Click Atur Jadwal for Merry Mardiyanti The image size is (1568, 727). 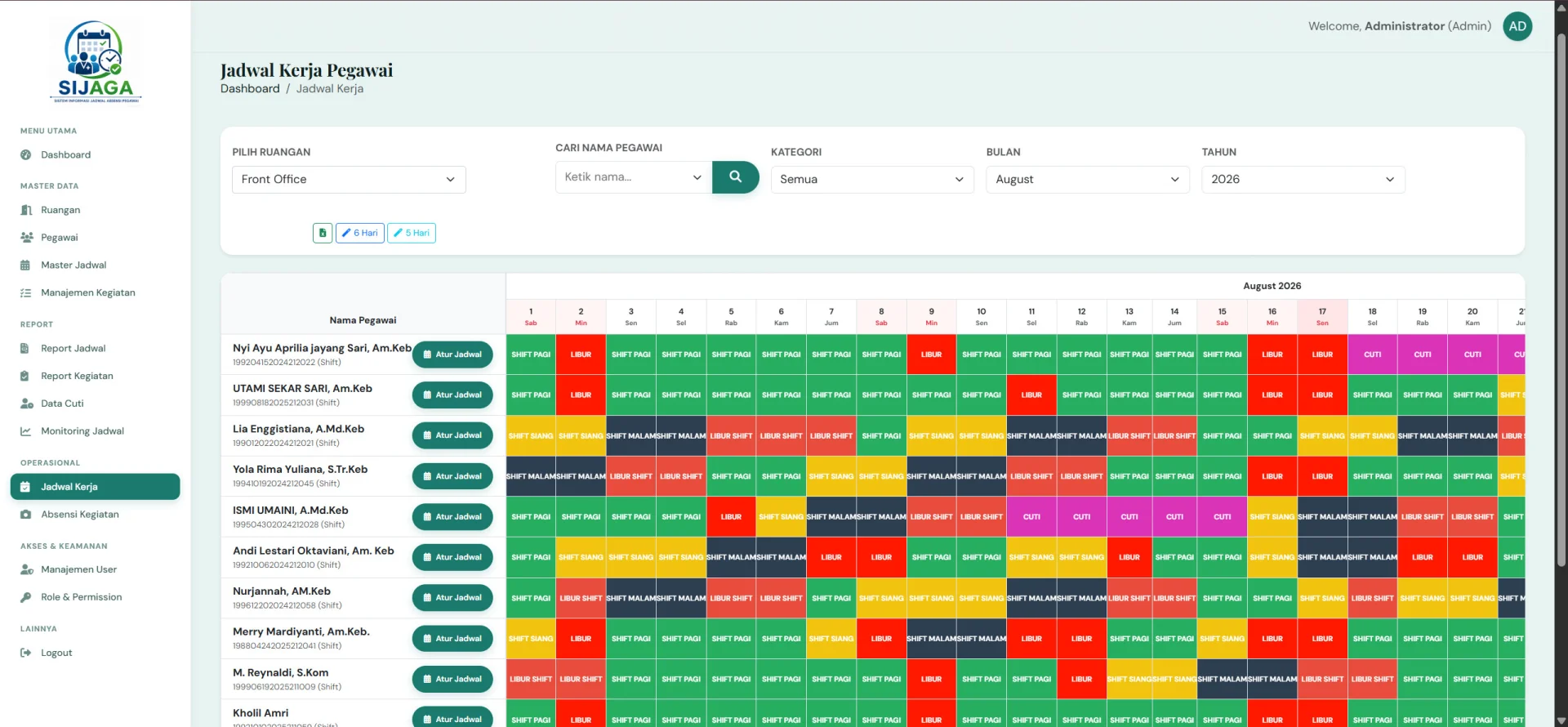(x=452, y=639)
